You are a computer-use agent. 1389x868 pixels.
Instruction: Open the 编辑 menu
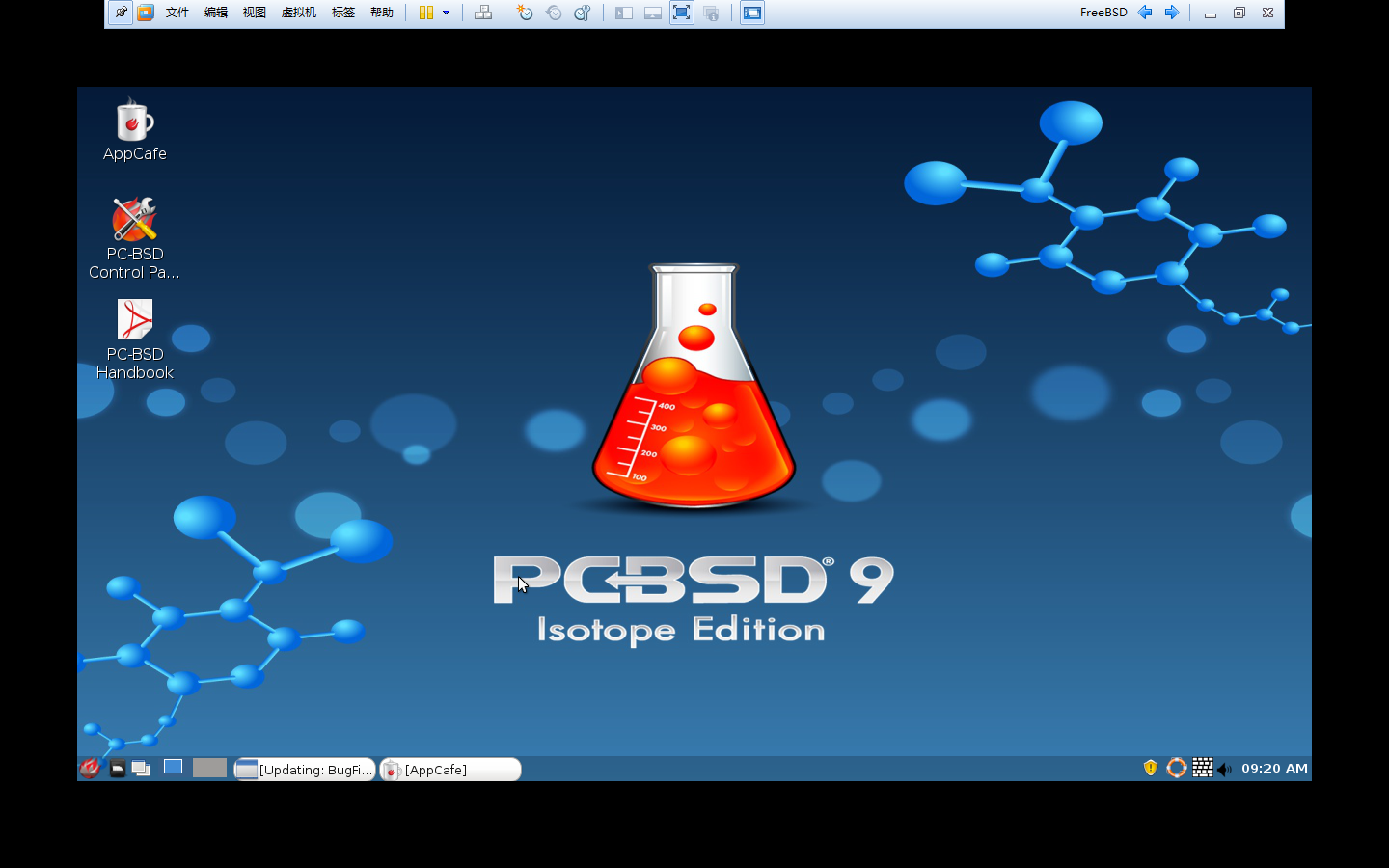coord(216,13)
